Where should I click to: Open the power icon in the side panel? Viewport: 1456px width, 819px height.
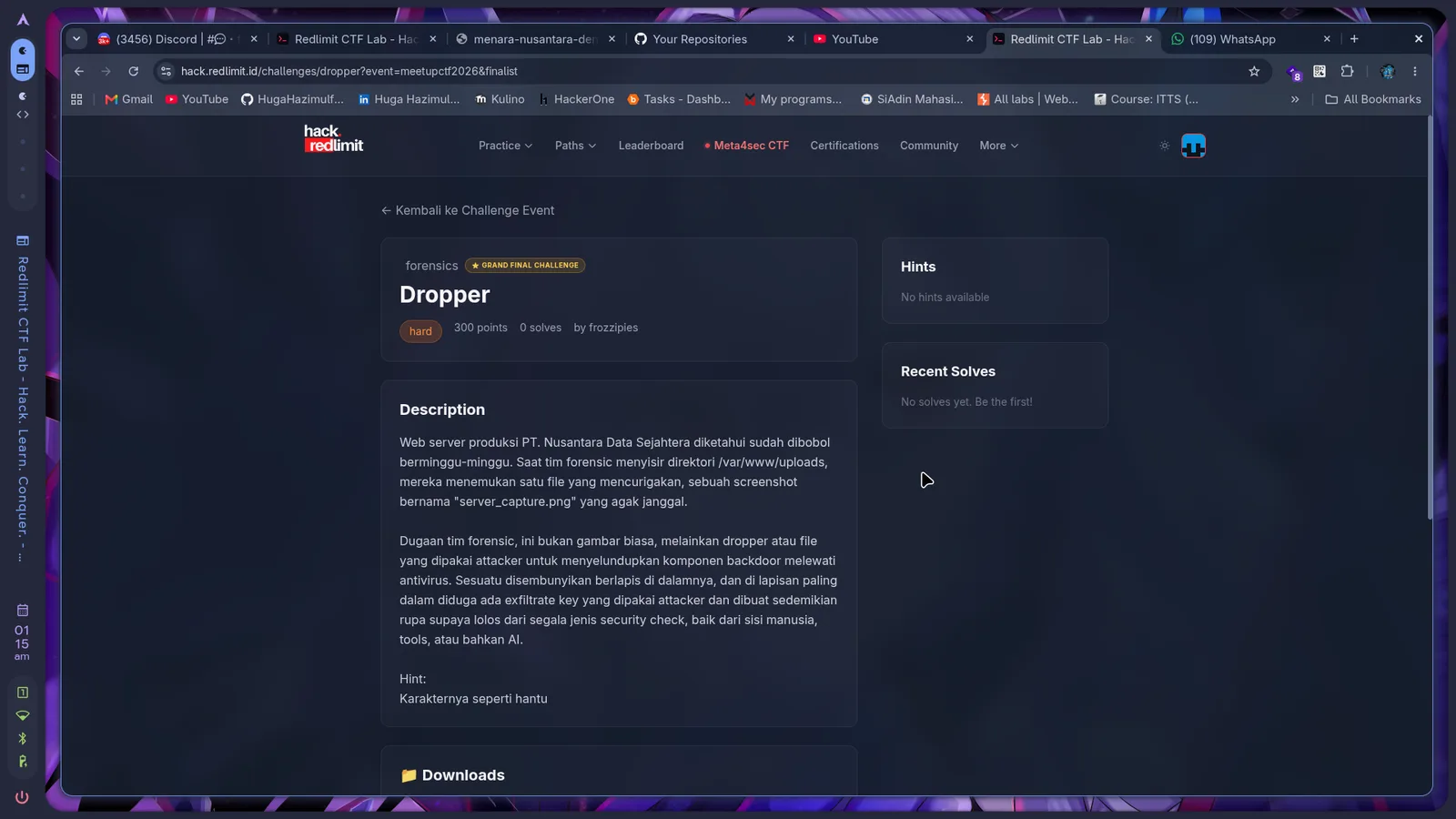pyautogui.click(x=22, y=797)
